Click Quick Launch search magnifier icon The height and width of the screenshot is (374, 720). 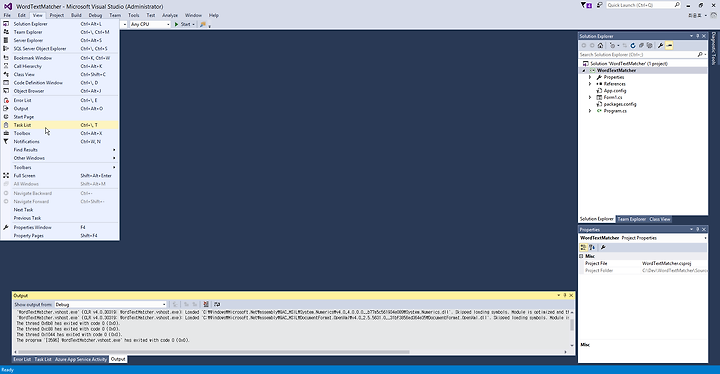[x=676, y=5]
